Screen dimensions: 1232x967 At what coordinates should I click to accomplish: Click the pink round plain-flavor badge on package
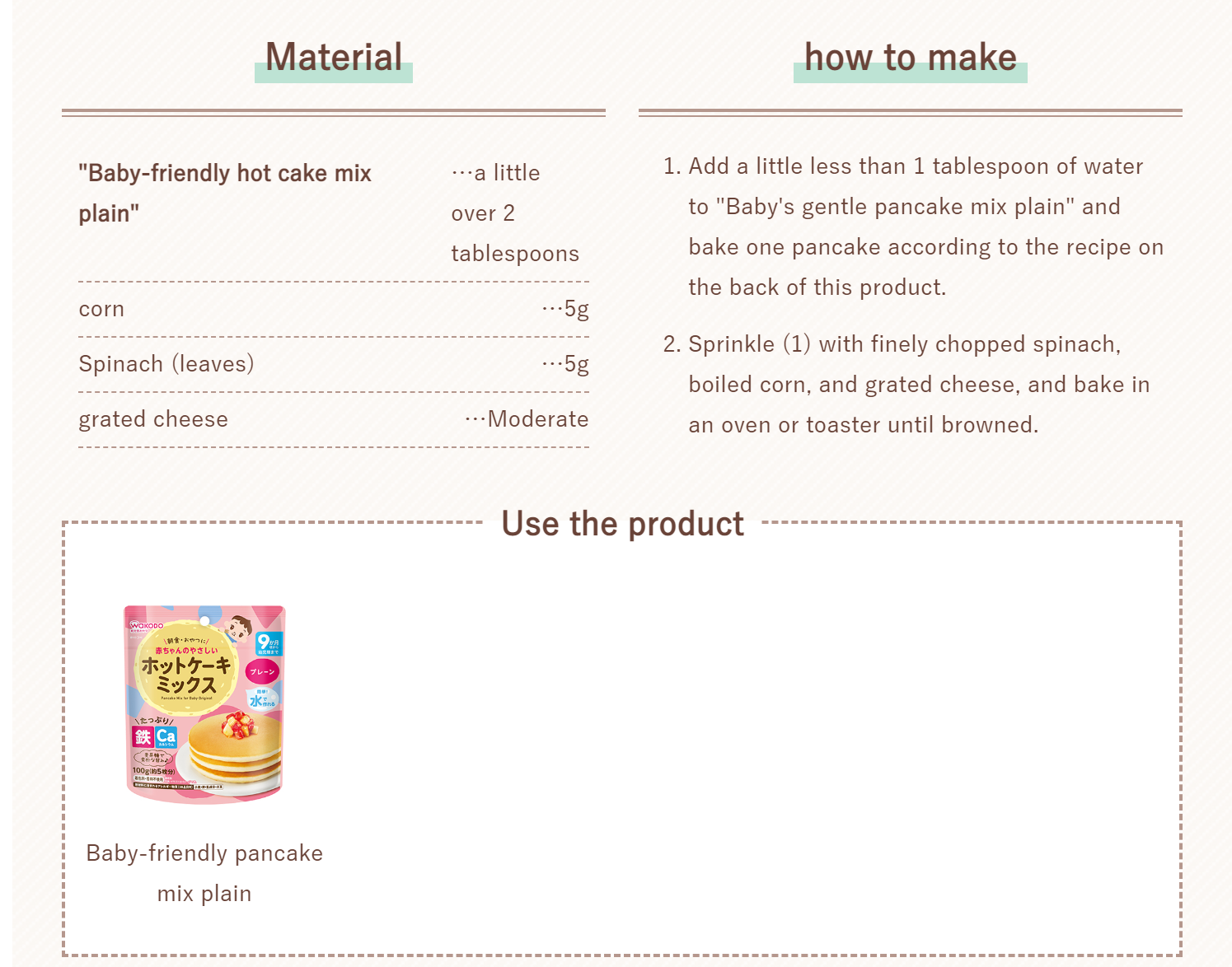(262, 672)
